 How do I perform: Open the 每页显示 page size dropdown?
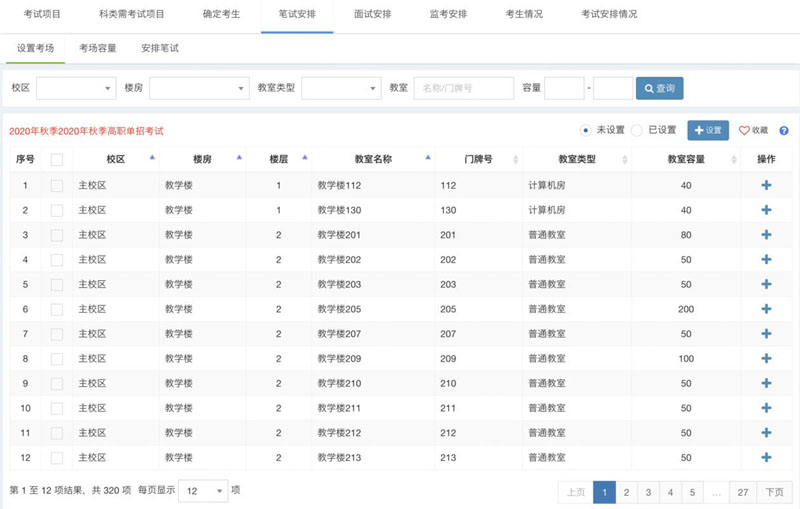(205, 491)
